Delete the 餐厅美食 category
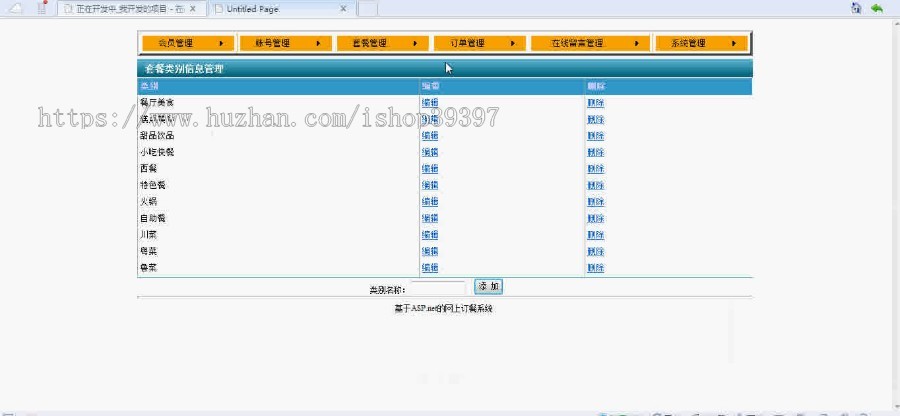 tap(596, 103)
